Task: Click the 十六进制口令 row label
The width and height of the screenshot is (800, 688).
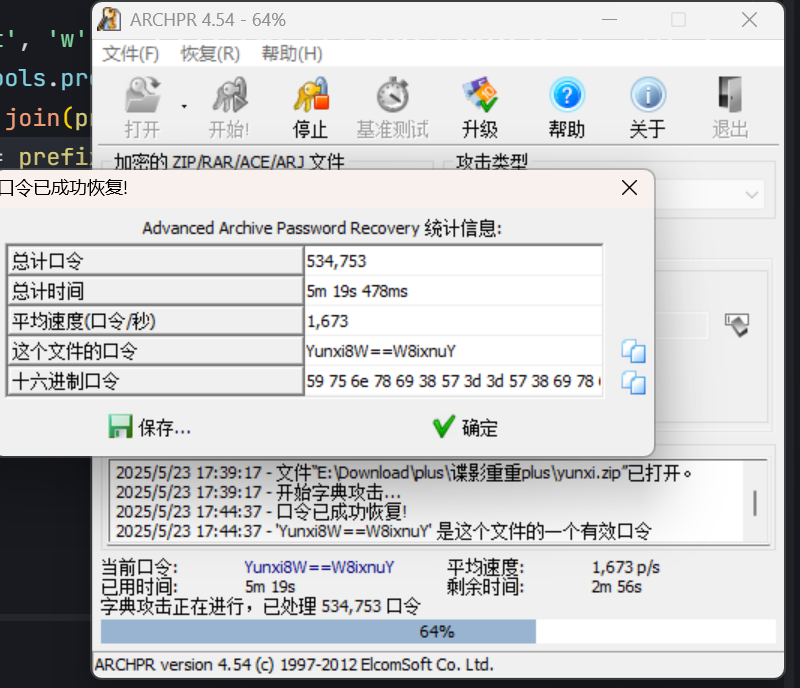Action: tap(156, 381)
